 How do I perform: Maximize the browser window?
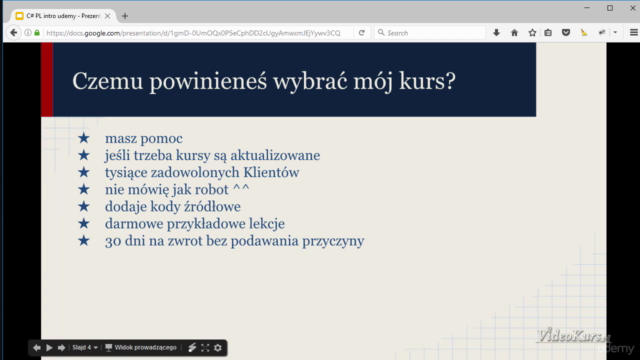(610, 8)
